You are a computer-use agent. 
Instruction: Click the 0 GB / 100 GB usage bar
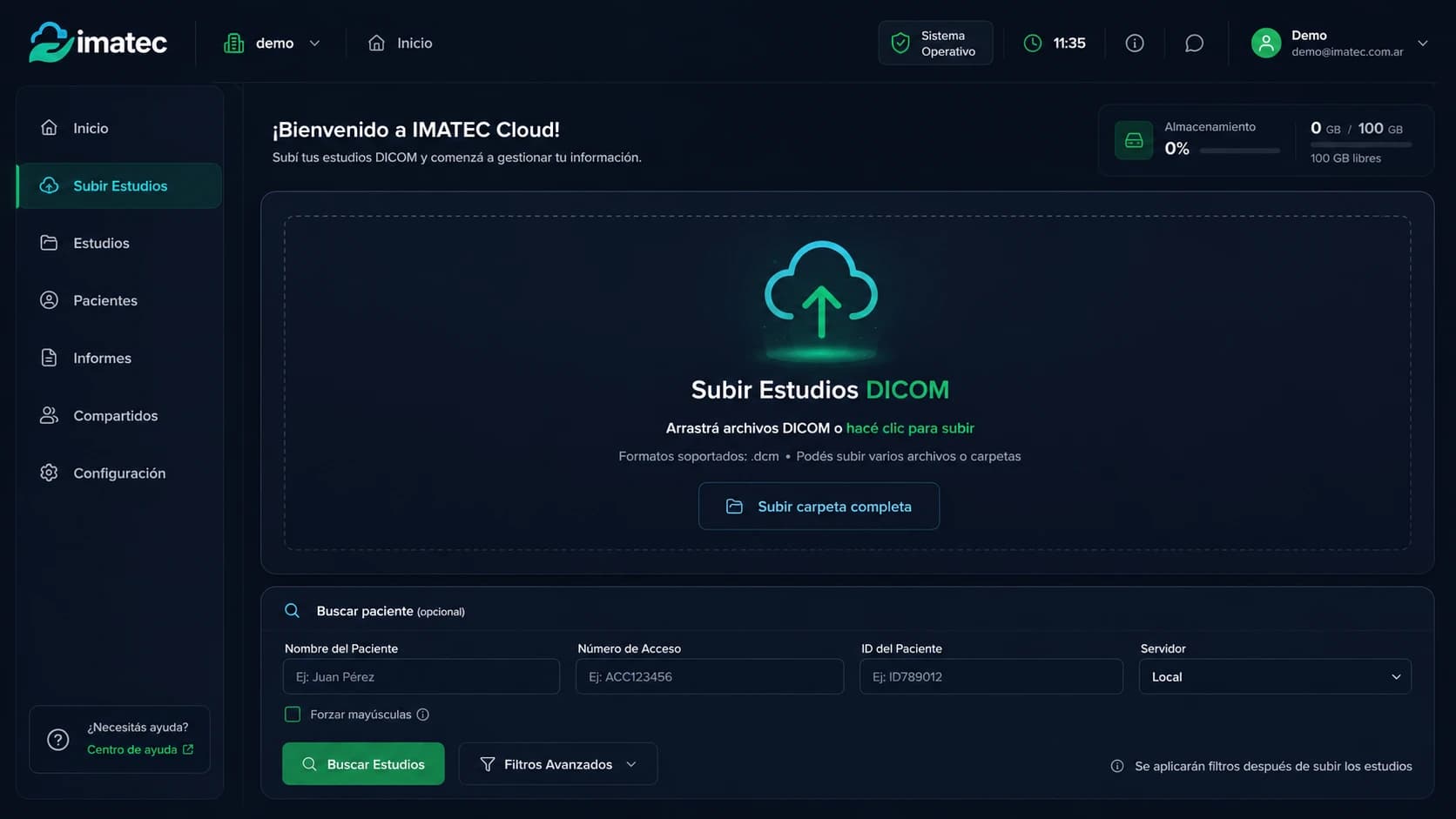tap(1361, 144)
